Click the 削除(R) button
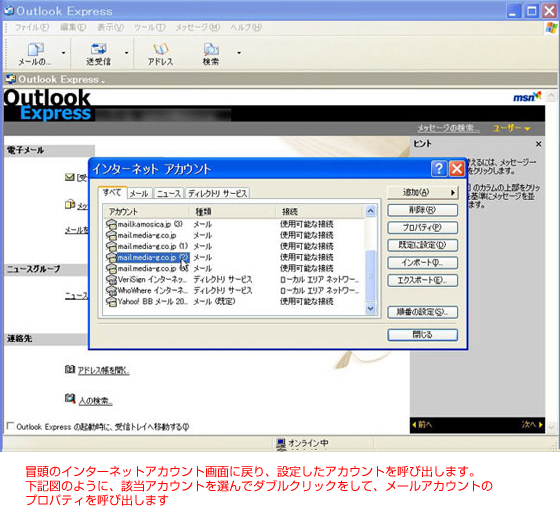Screen dimensions: 560x522 (422, 210)
